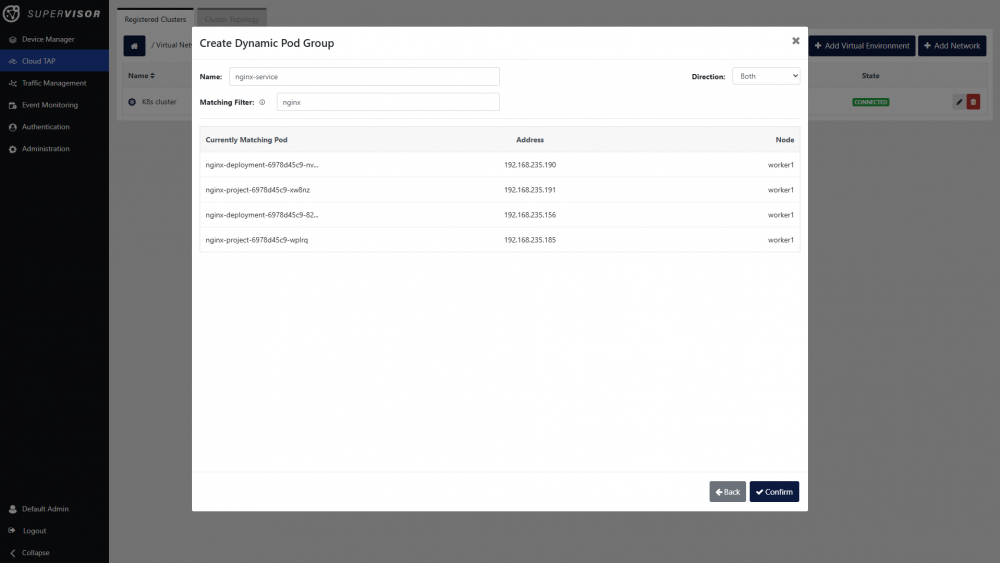Click the info icon beside Matching Filter
1000x563 pixels.
click(x=262, y=102)
